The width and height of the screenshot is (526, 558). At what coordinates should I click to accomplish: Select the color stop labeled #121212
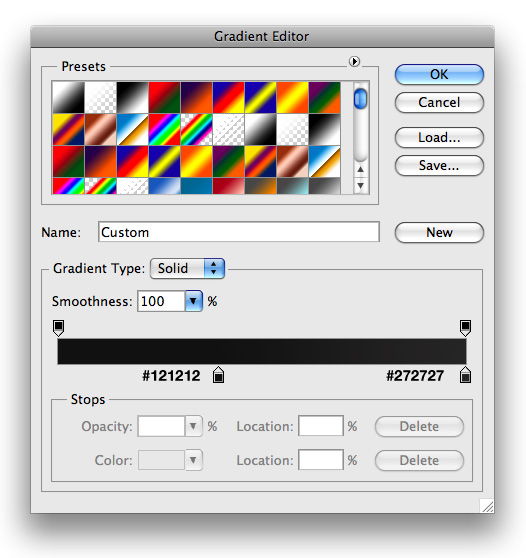219,375
